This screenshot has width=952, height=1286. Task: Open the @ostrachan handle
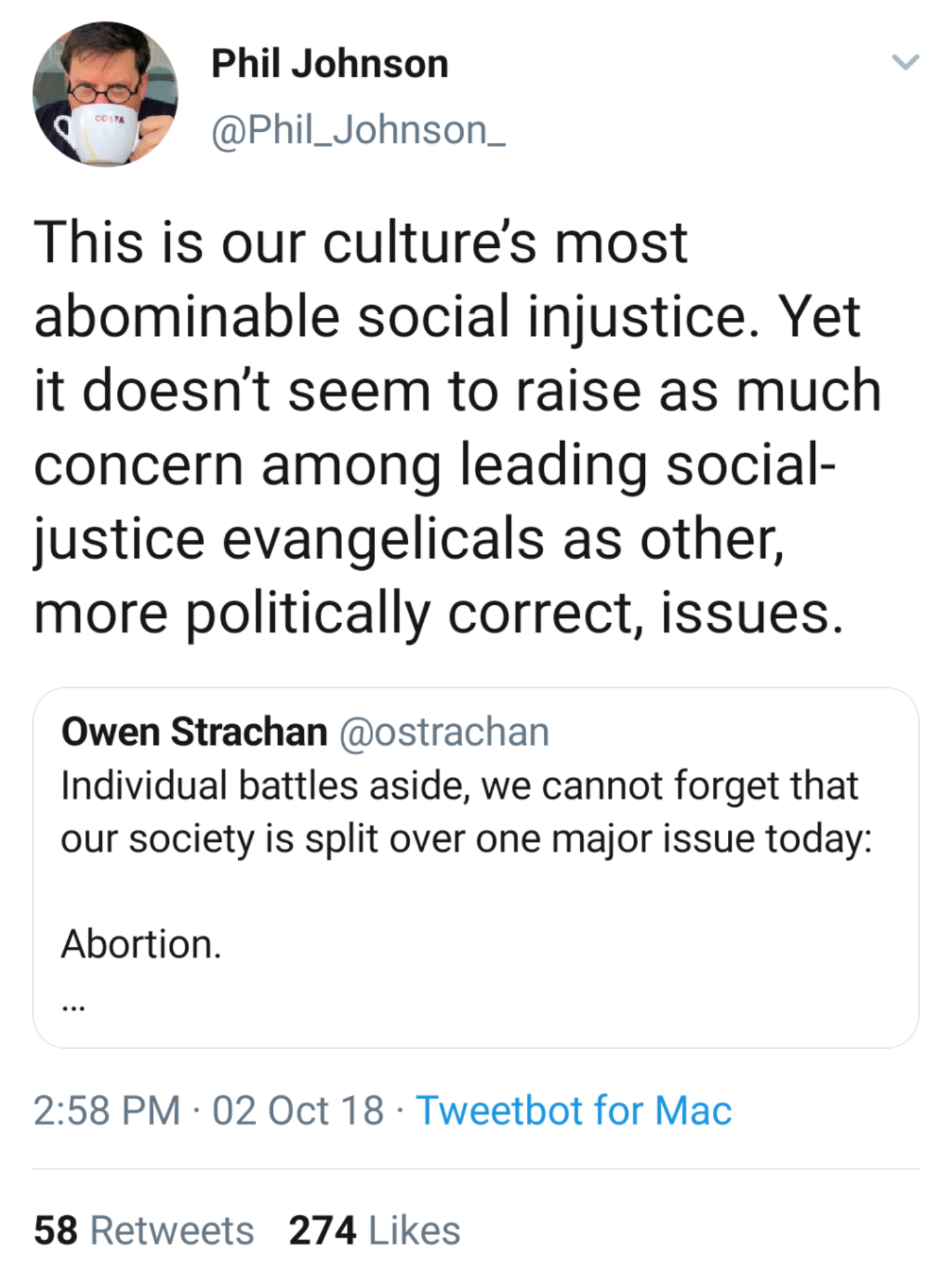(x=444, y=732)
